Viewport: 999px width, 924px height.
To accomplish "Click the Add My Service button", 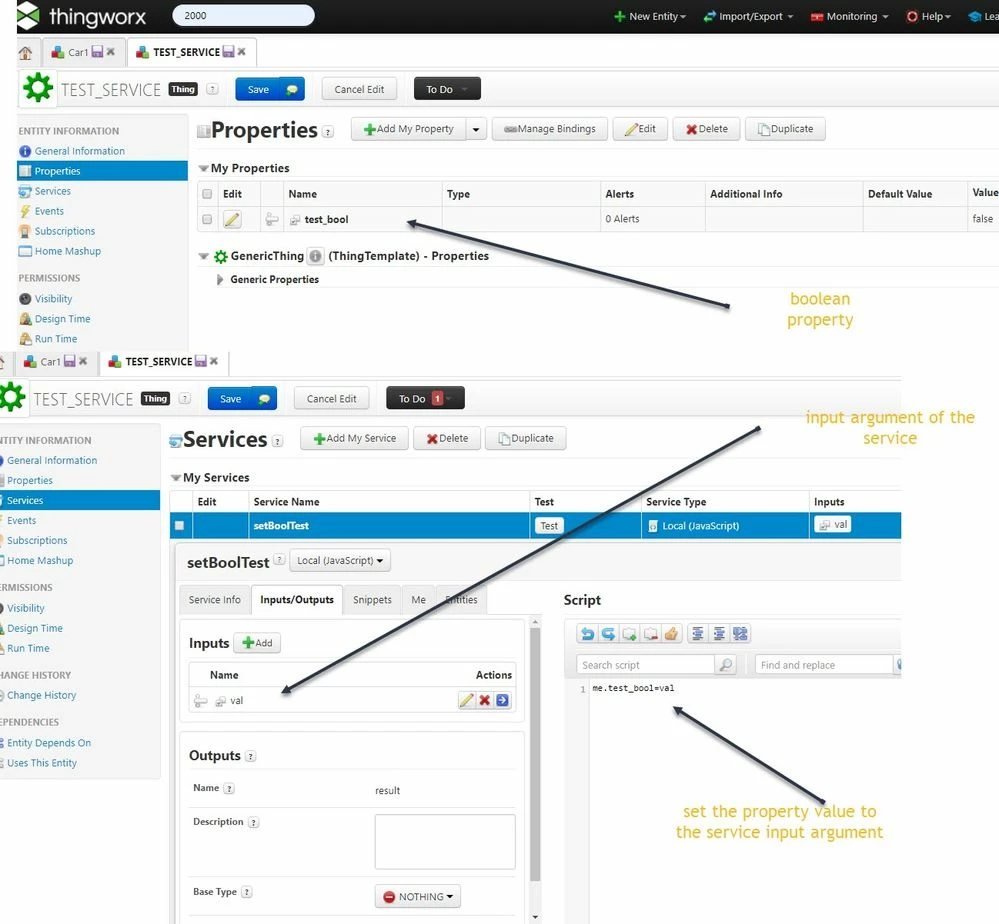I will tap(354, 438).
